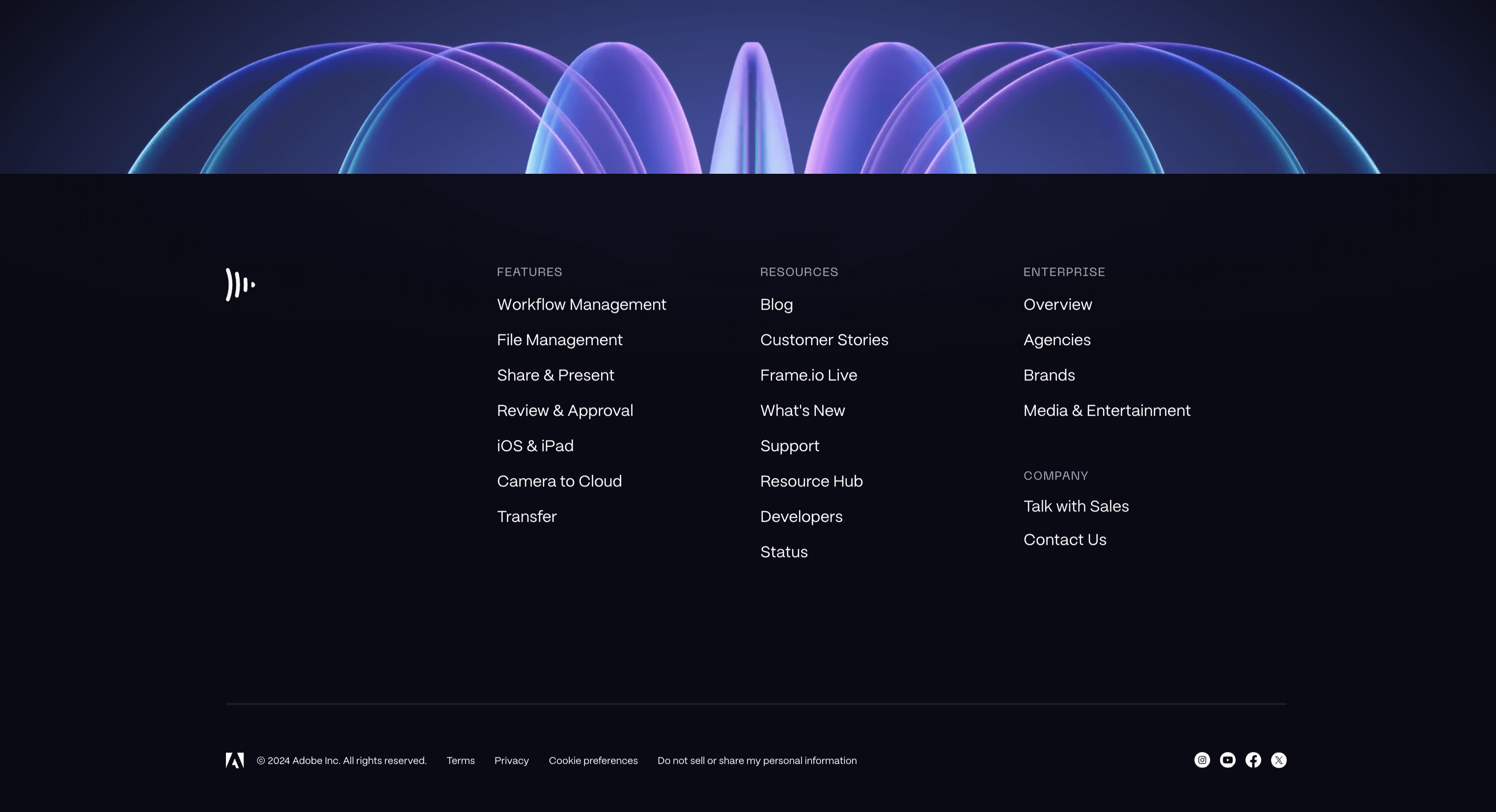Visit the Blog link under Resources

776,305
